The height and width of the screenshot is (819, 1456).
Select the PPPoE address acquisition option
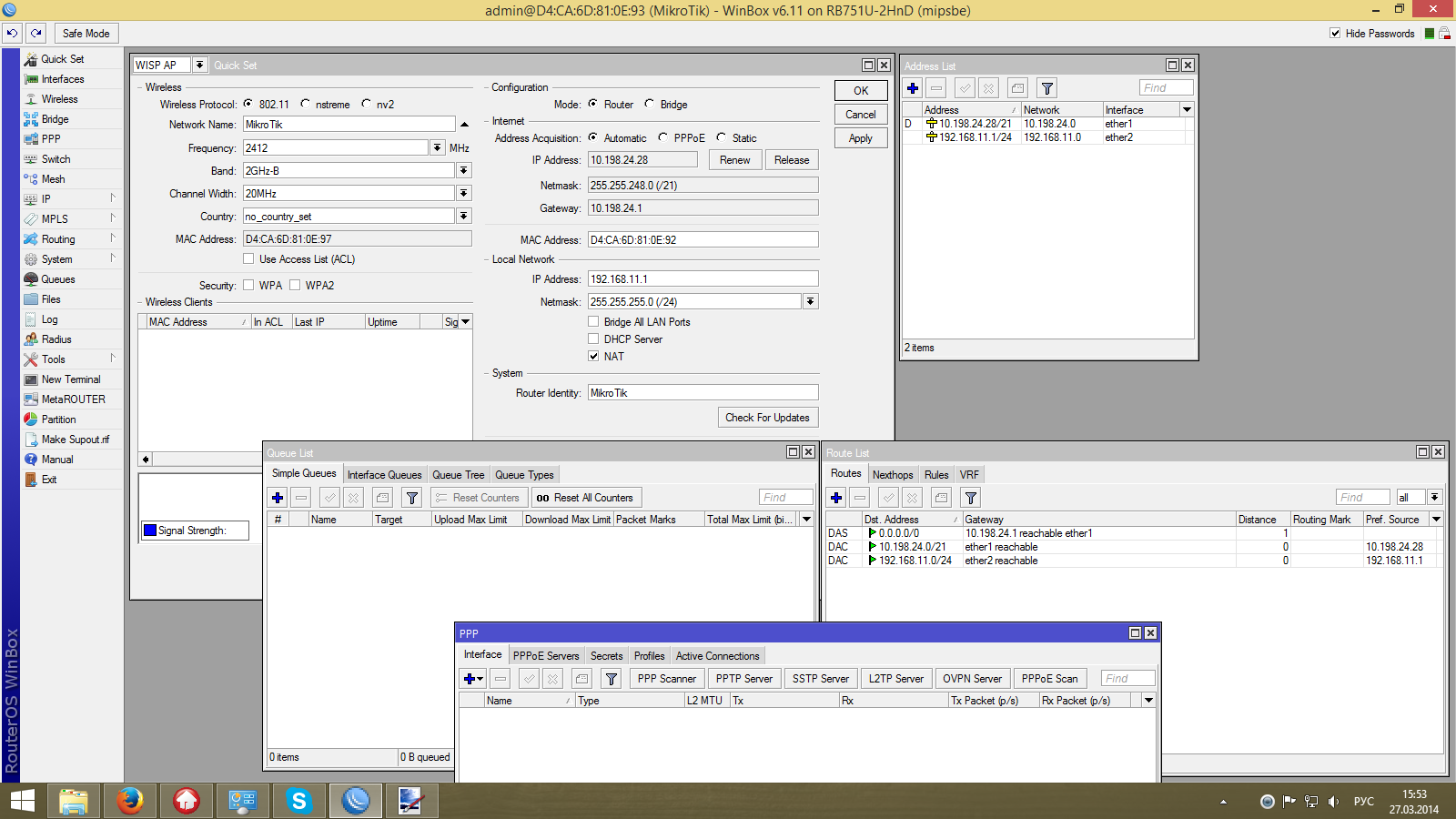tap(663, 138)
